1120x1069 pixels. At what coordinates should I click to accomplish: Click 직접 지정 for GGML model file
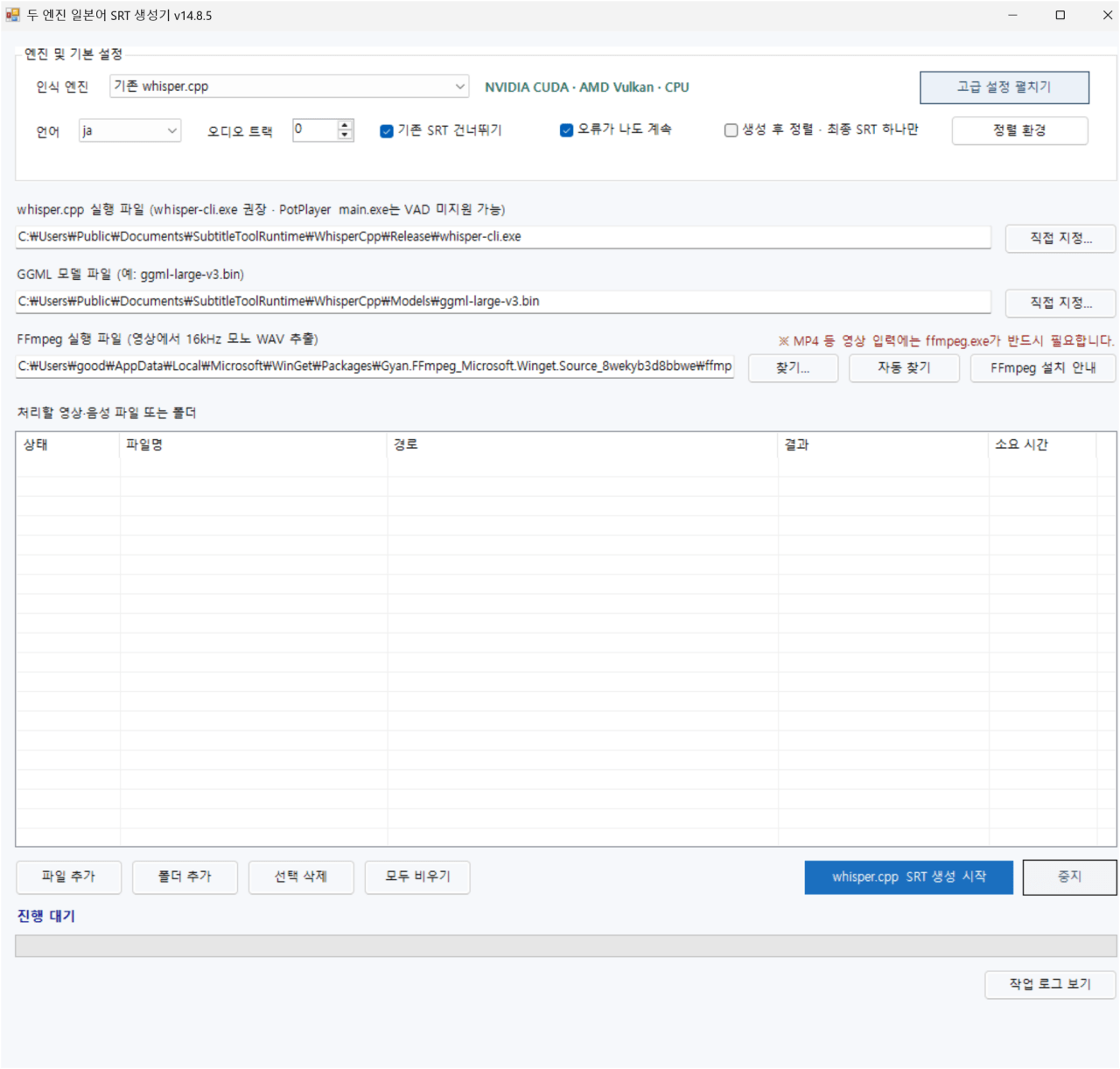(x=1060, y=303)
